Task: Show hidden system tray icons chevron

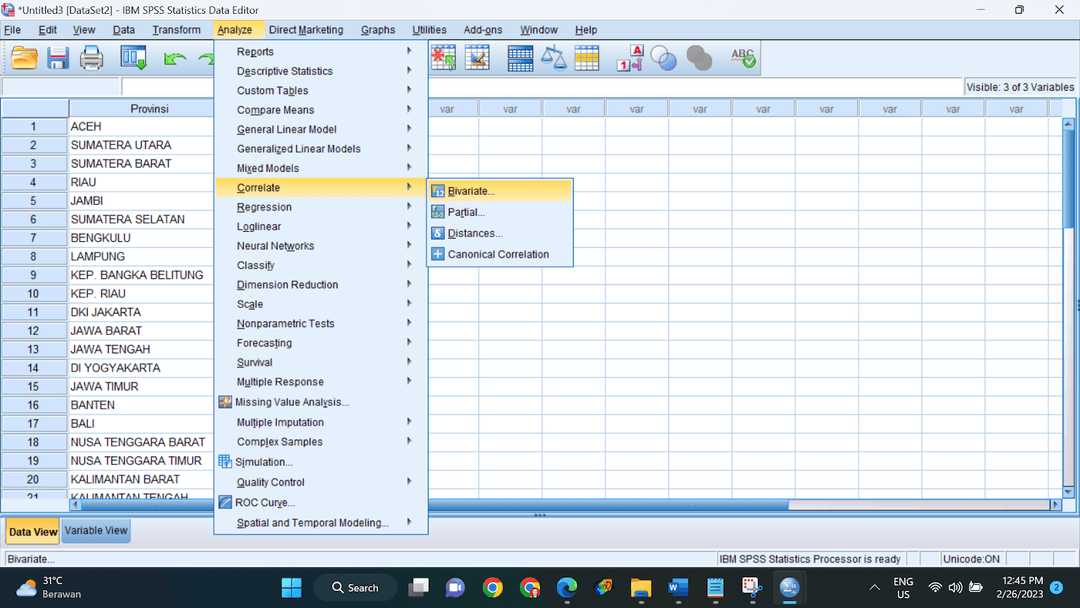Action: pos(874,587)
